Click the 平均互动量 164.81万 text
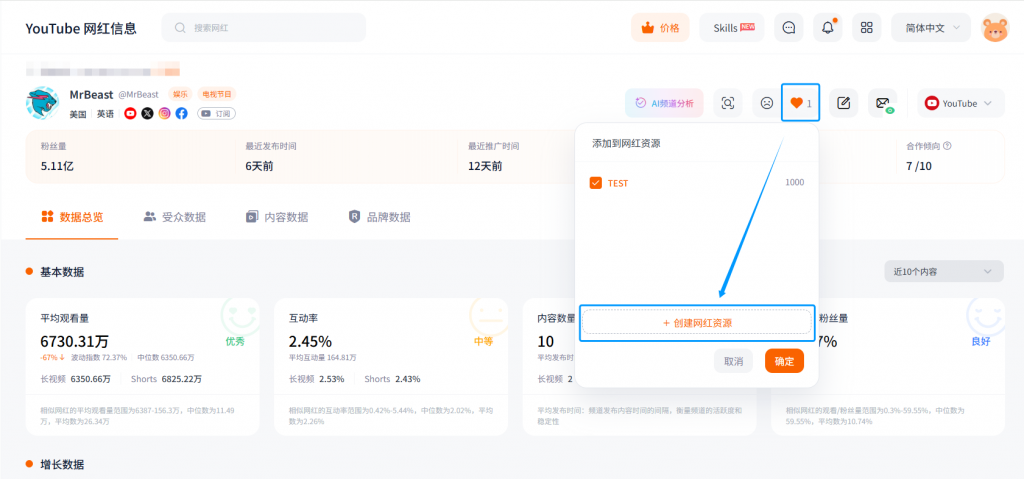Viewport: 1024px width, 479px height. click(323, 357)
